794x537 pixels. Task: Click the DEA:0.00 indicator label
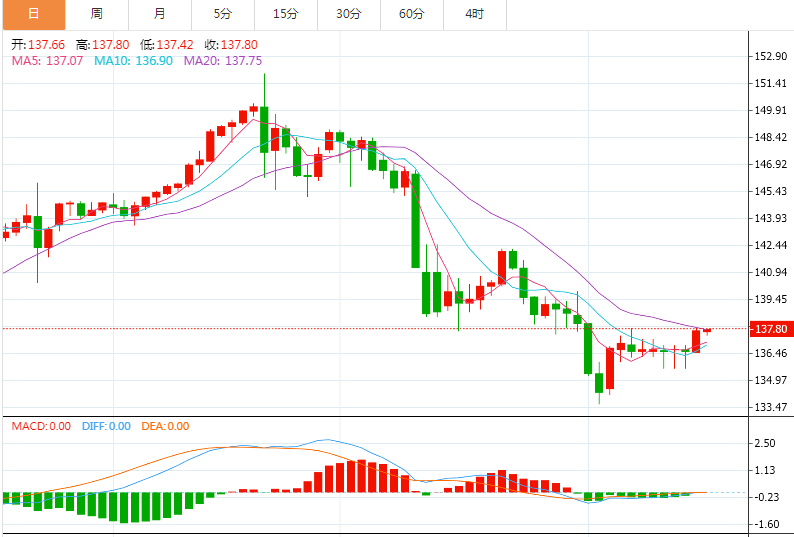point(165,427)
